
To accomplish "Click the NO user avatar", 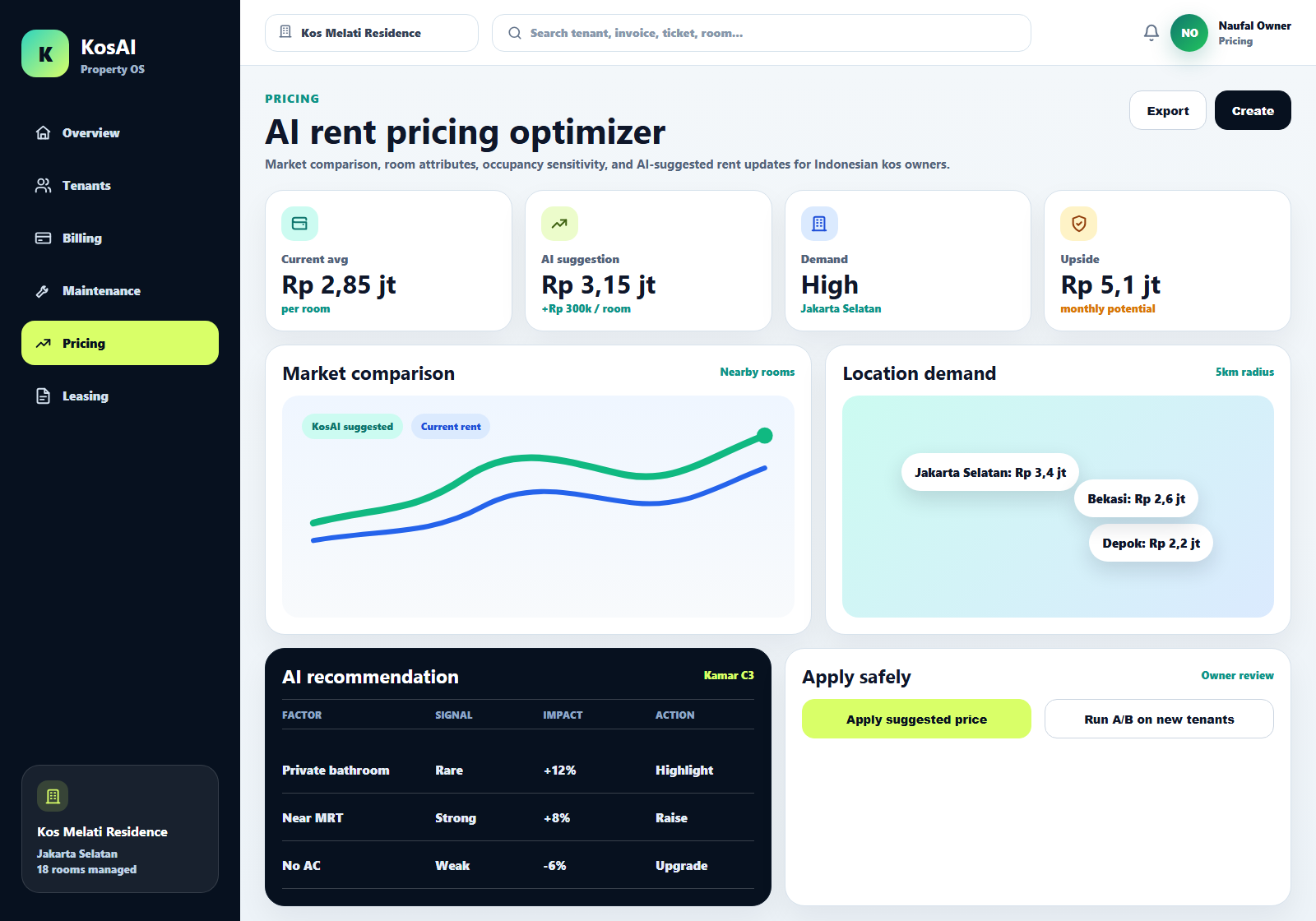I will click(1189, 33).
